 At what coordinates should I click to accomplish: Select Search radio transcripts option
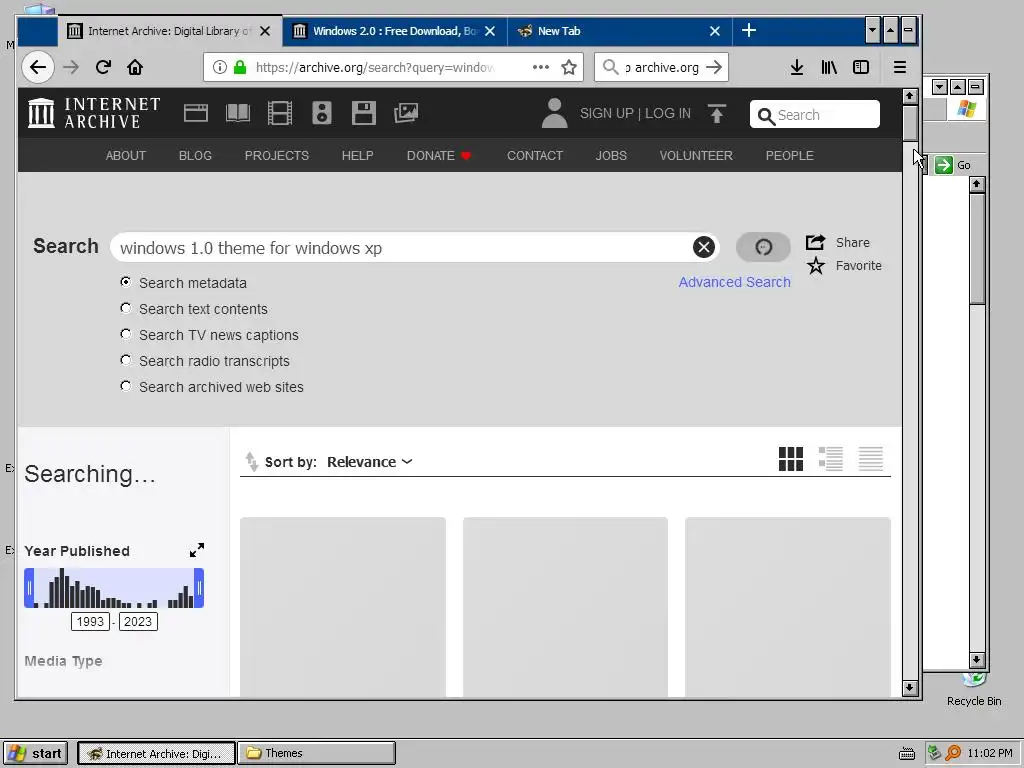(125, 360)
